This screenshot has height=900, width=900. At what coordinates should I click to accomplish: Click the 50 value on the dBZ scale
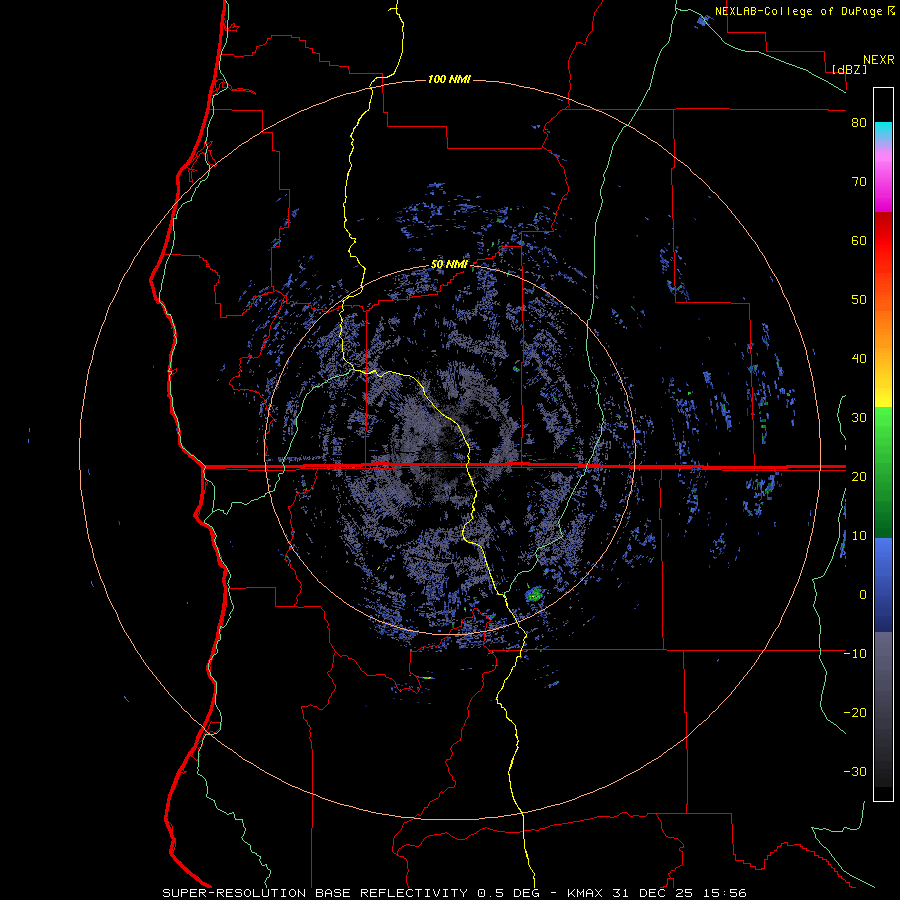859,300
